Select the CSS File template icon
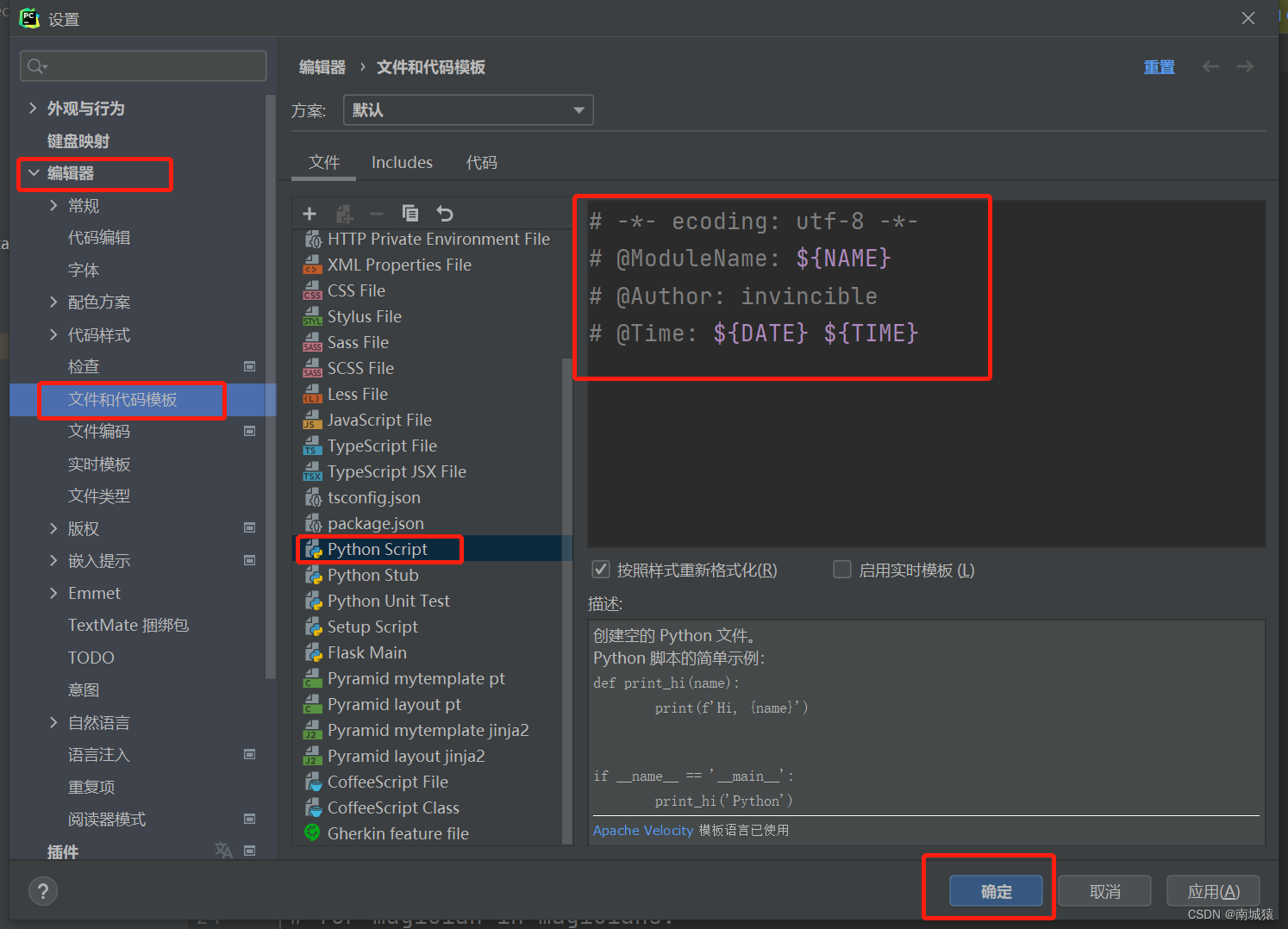Image resolution: width=1288 pixels, height=929 pixels. pos(313,291)
